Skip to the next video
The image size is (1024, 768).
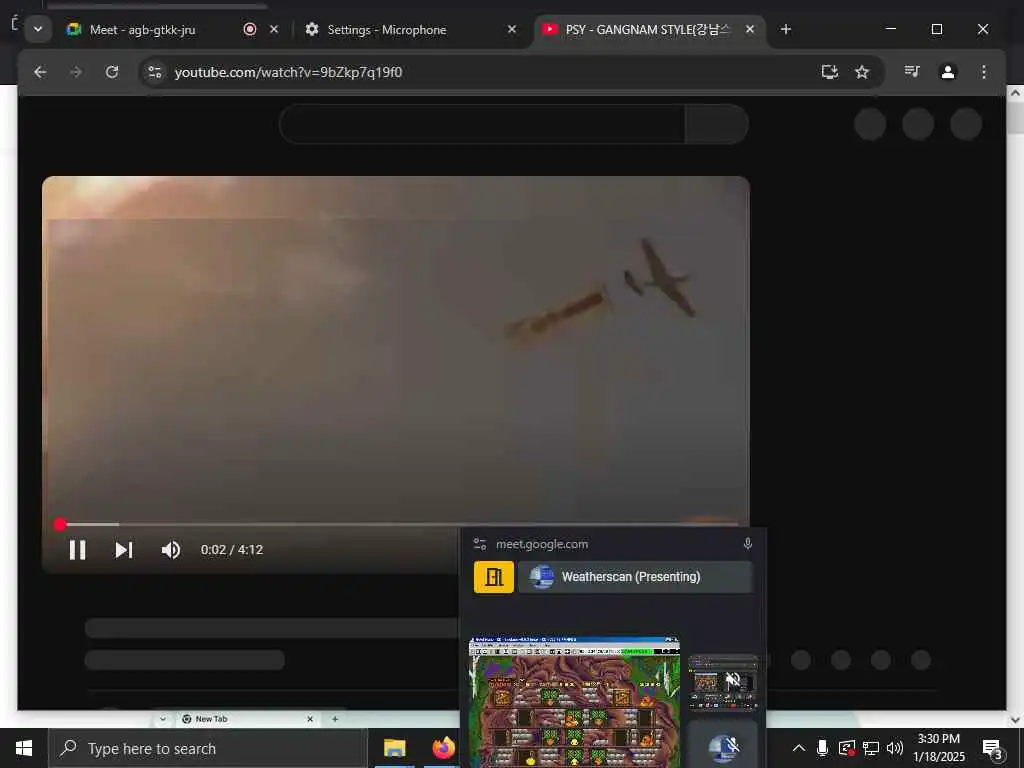tap(123, 550)
